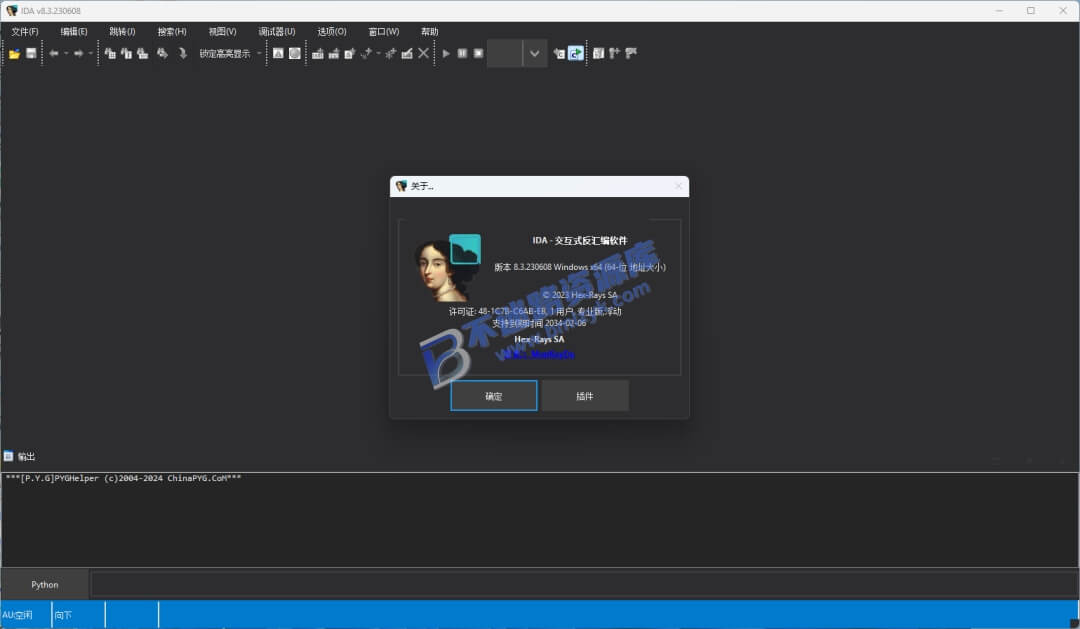Click the teal cloud logo in About dialog
Image resolution: width=1080 pixels, height=629 pixels.
(465, 249)
